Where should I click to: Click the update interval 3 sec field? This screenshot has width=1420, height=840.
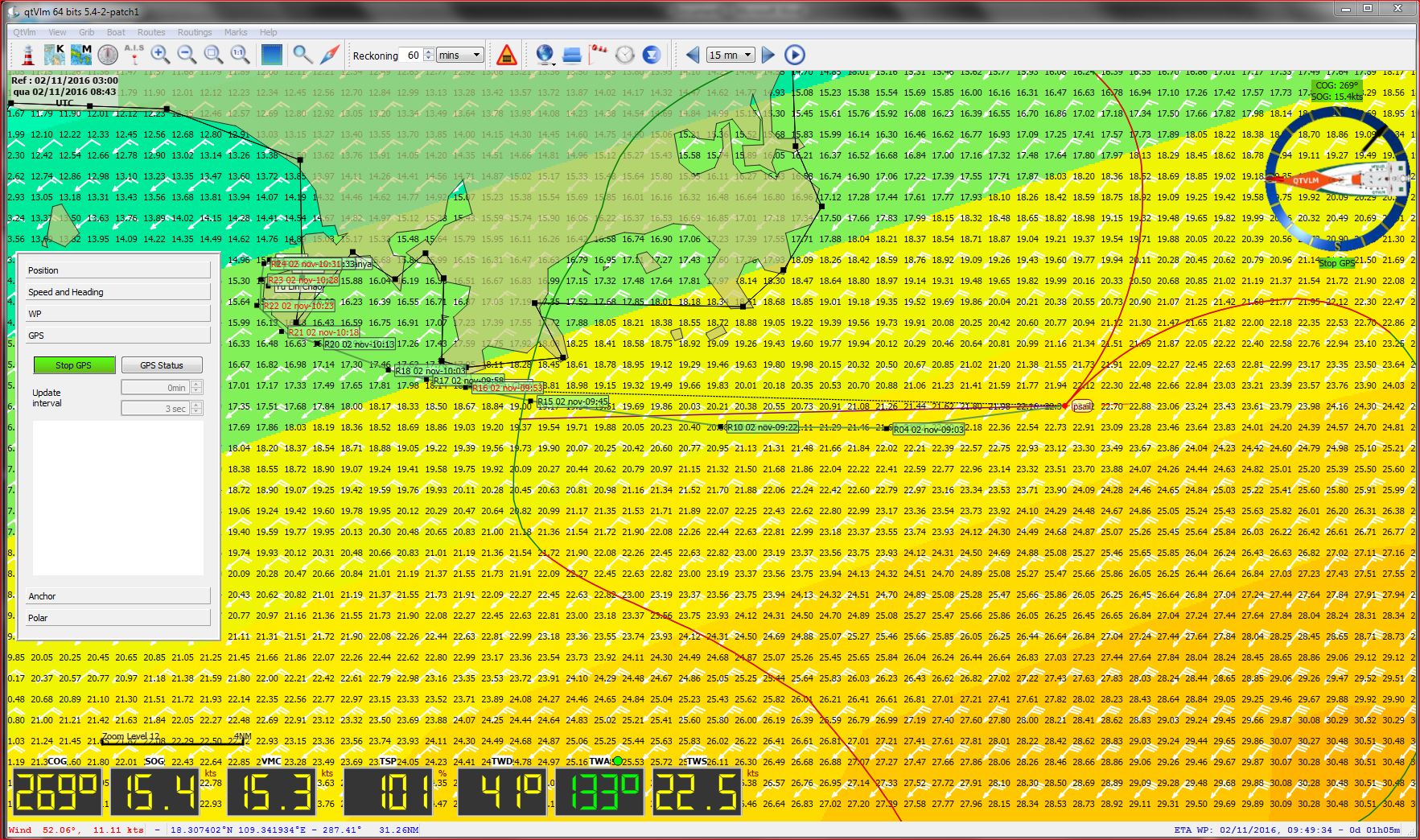click(155, 409)
